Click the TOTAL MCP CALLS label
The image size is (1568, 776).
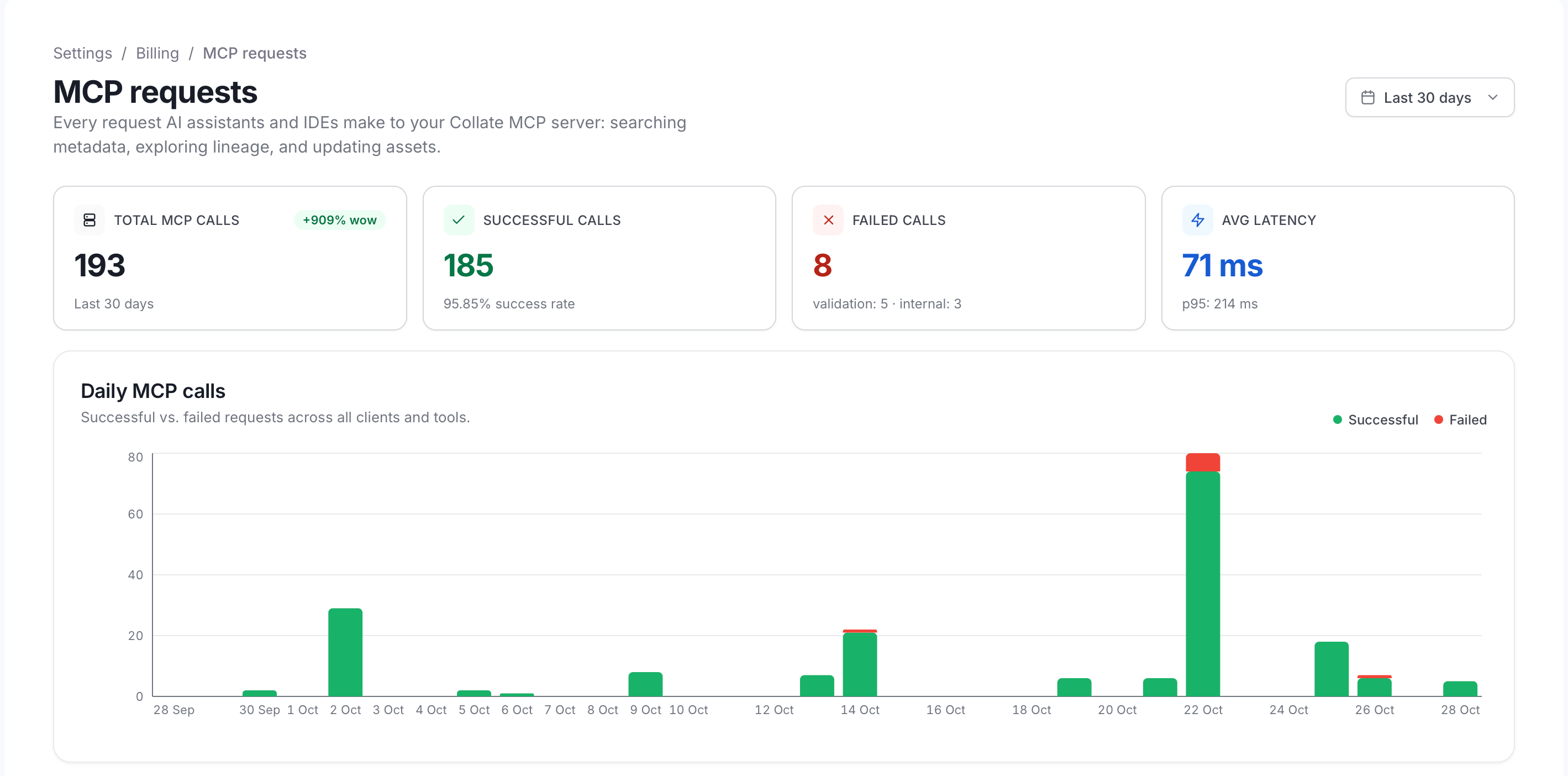coord(176,220)
